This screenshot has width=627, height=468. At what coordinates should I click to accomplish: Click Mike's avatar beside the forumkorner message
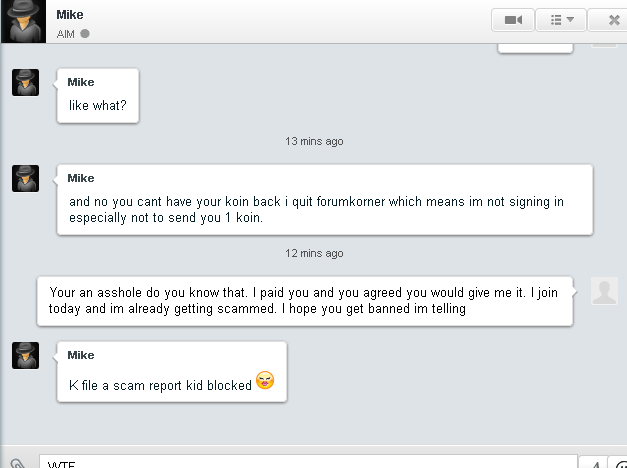25,179
